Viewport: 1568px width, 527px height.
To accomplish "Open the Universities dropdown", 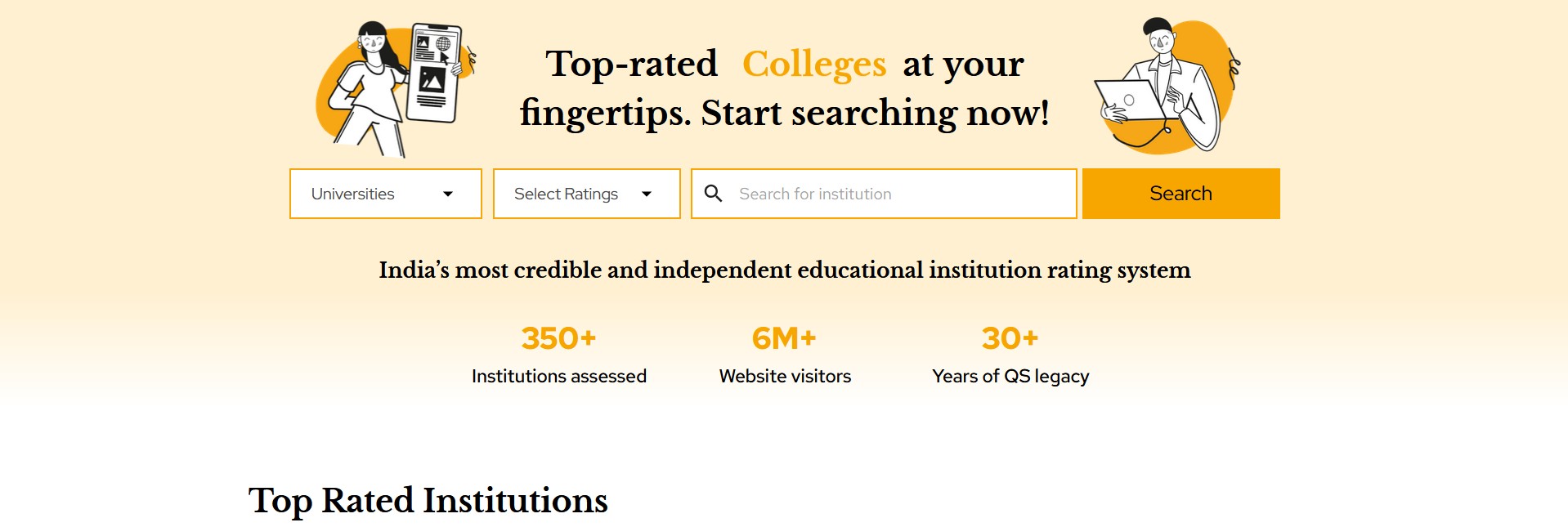I will 385,194.
